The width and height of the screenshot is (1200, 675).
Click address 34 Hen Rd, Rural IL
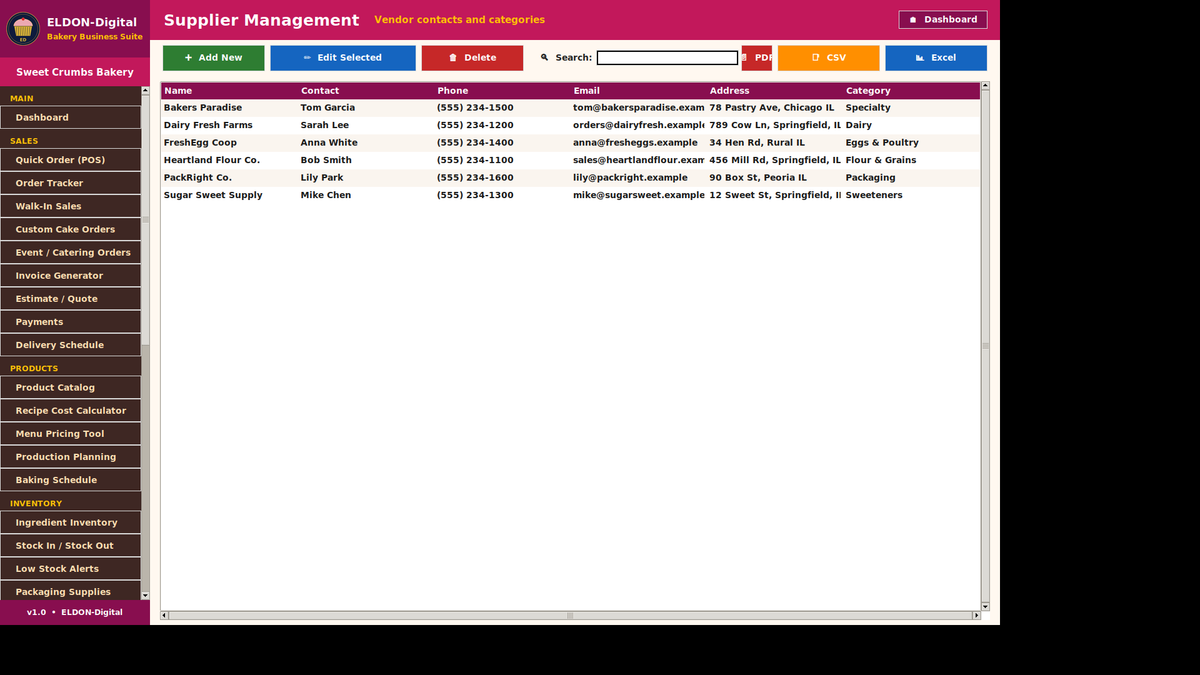(757, 143)
